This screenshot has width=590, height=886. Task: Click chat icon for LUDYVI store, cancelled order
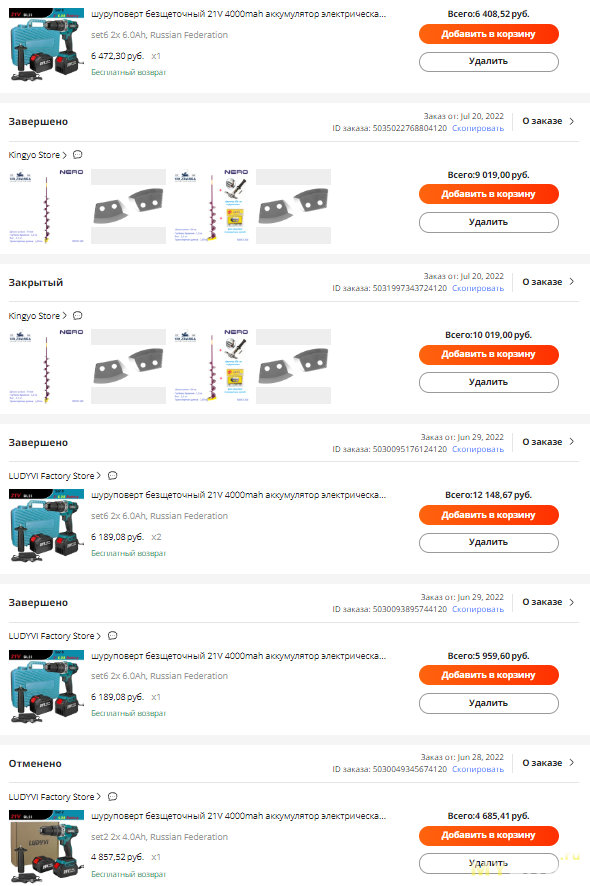[x=112, y=797]
